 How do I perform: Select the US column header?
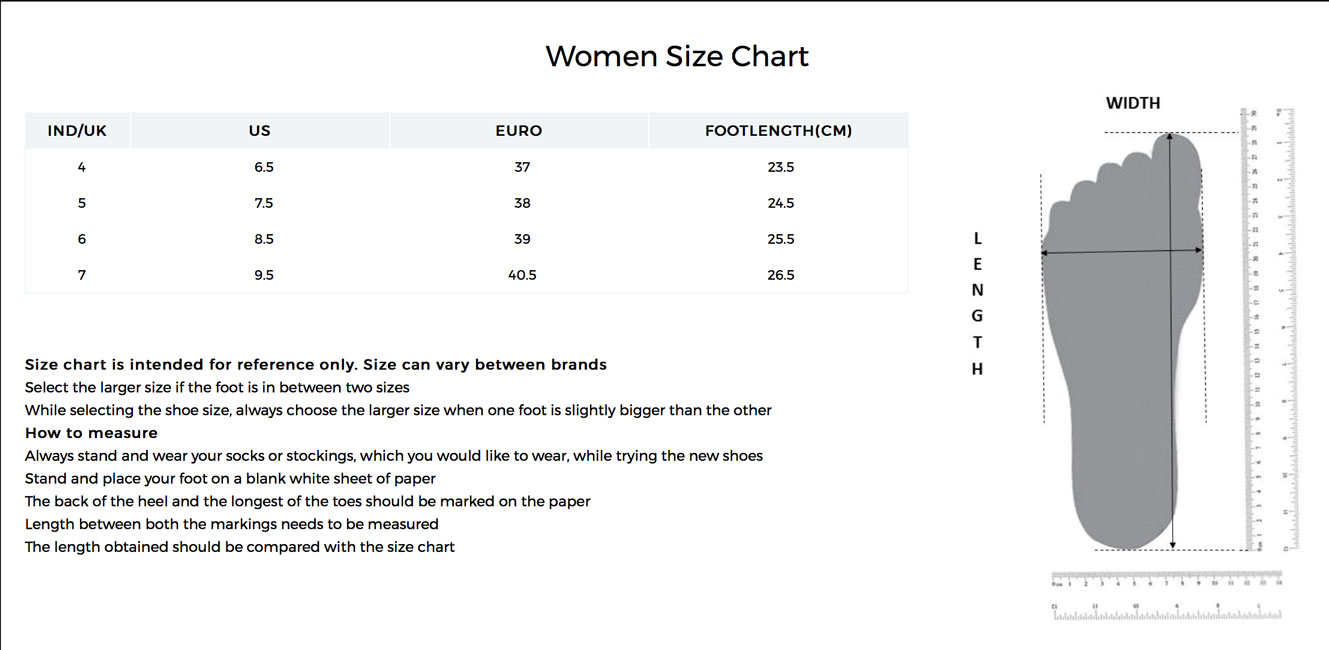pos(260,131)
